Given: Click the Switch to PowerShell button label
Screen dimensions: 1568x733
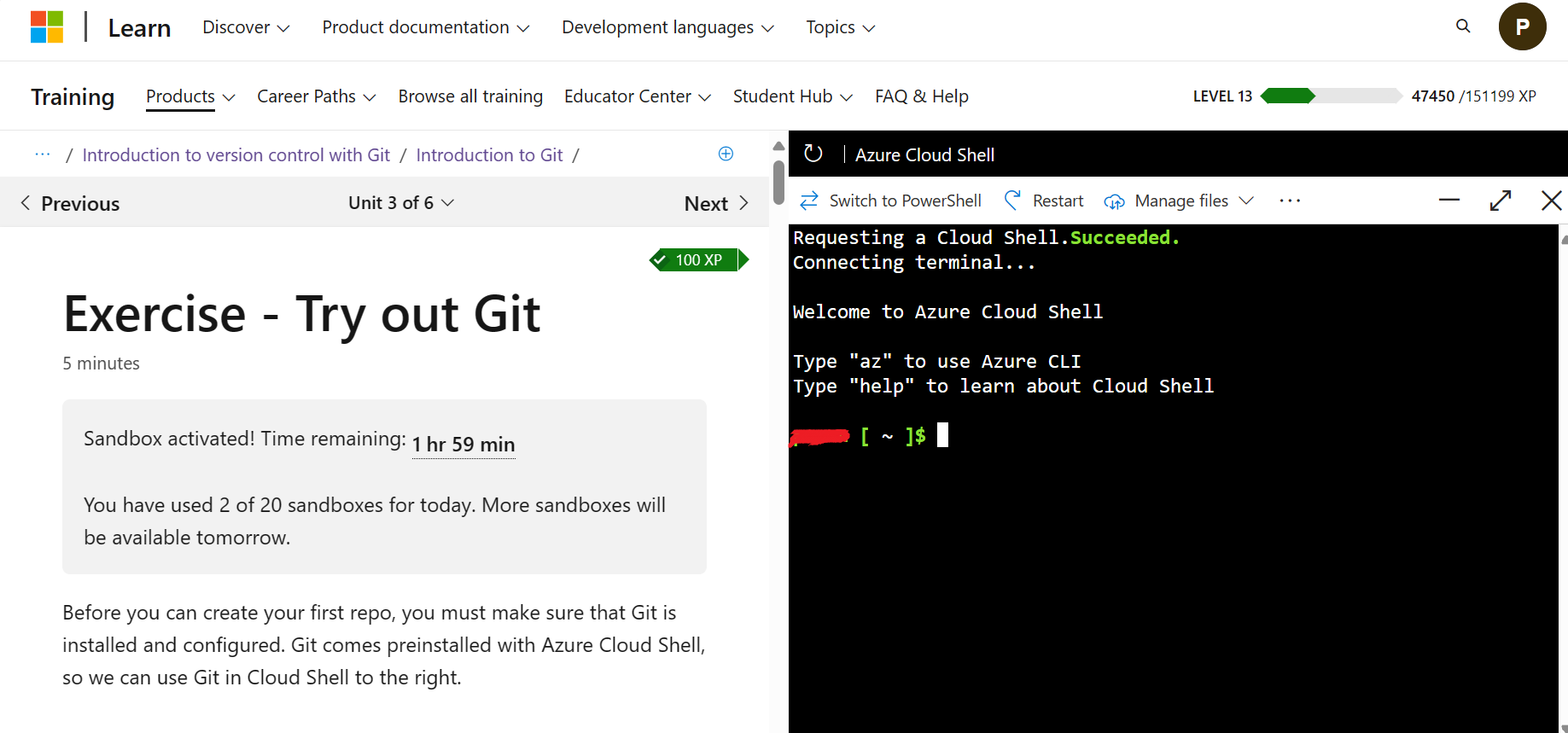Looking at the screenshot, I should (906, 201).
